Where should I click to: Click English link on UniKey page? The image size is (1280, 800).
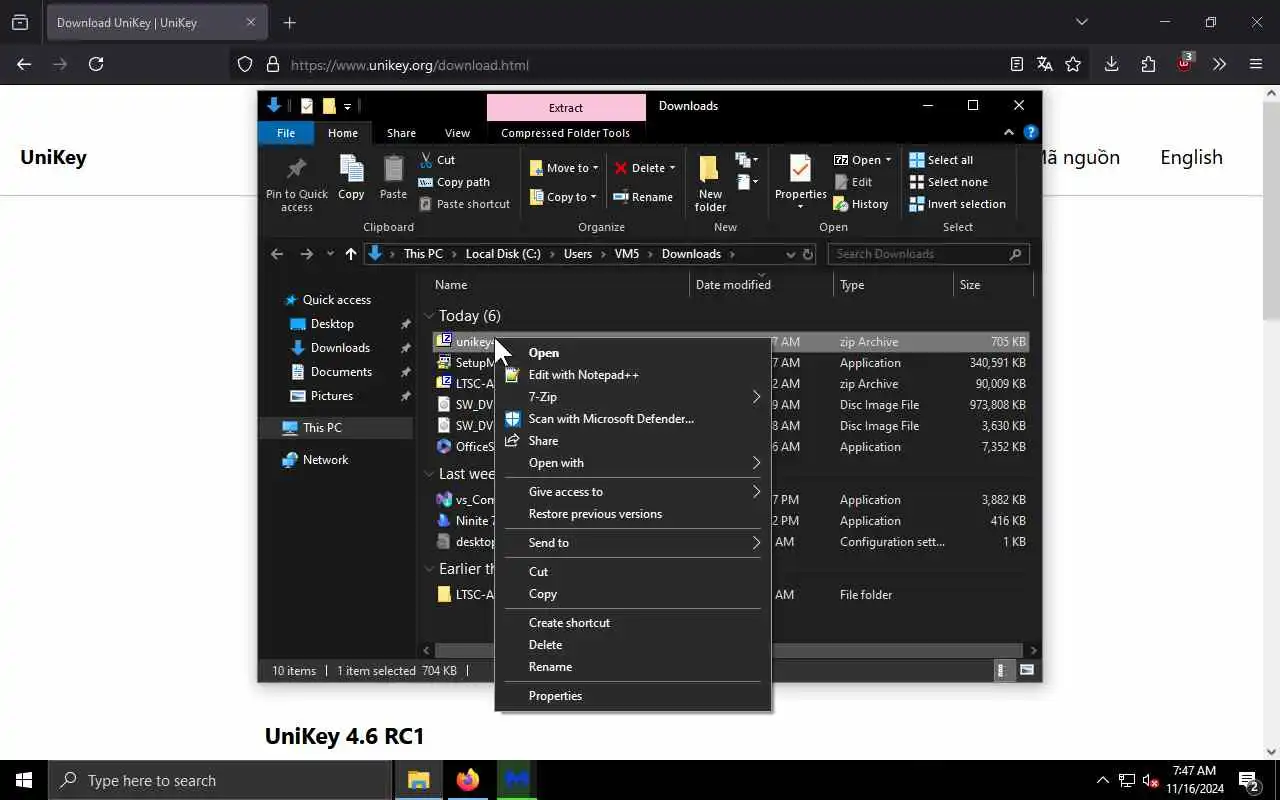click(1191, 157)
